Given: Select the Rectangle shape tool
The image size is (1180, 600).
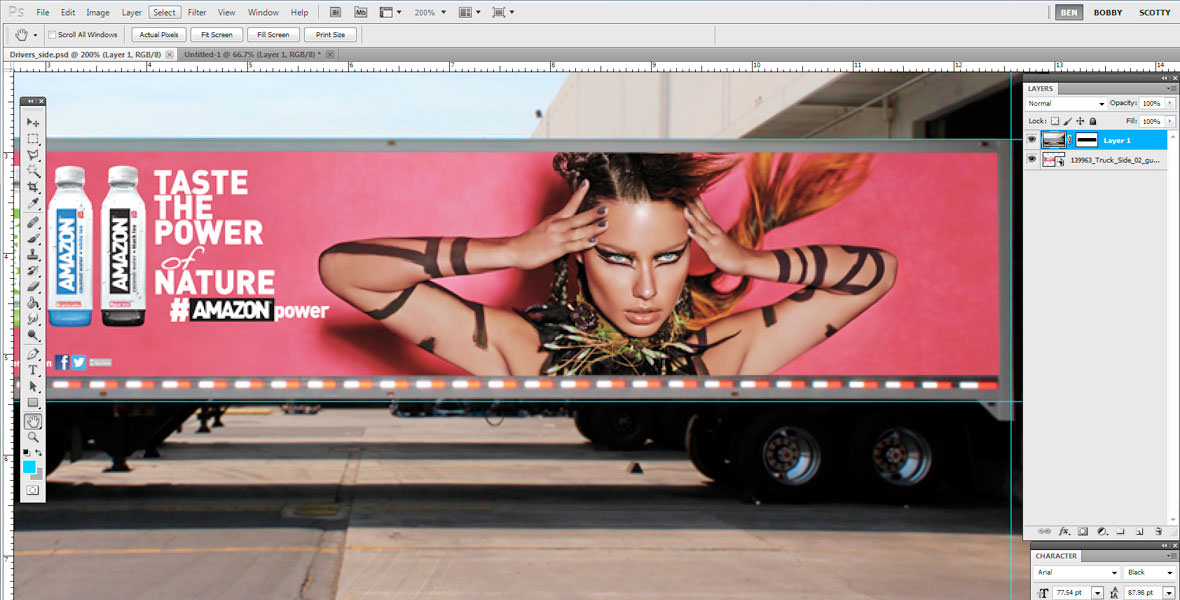Looking at the screenshot, I should 33,404.
